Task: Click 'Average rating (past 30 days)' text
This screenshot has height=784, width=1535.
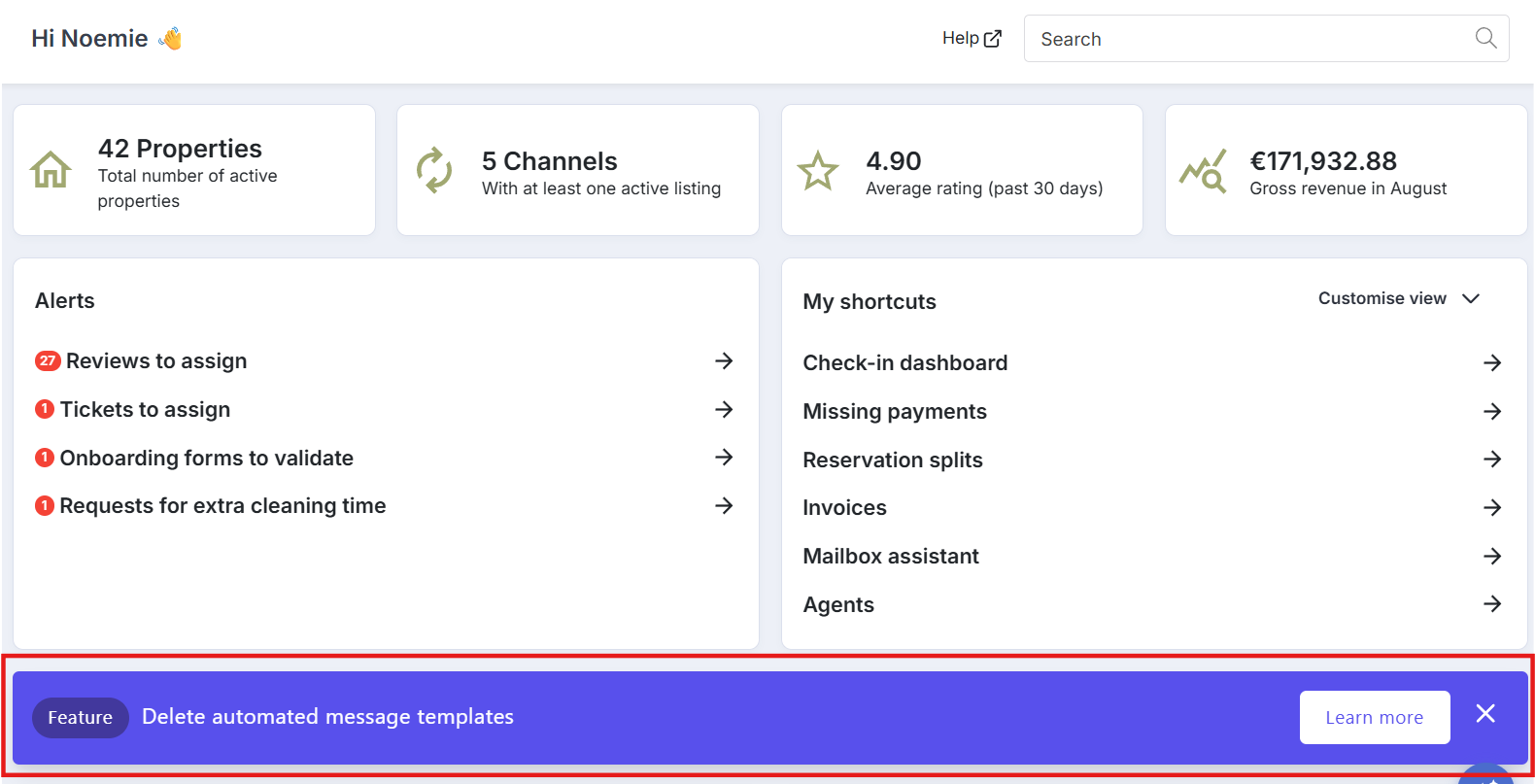Action: (x=984, y=188)
